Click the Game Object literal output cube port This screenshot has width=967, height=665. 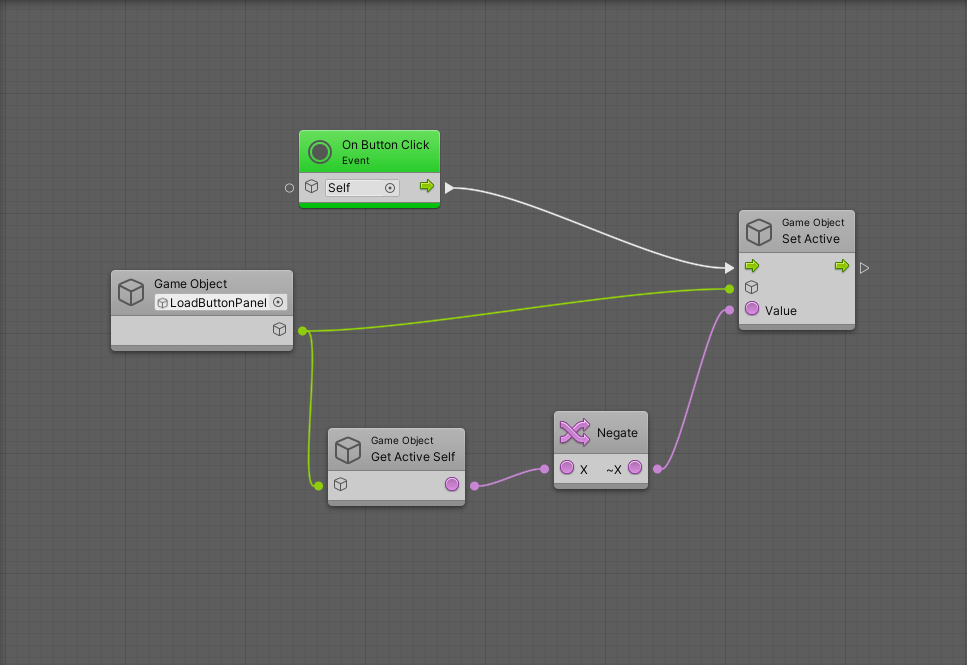(x=279, y=329)
